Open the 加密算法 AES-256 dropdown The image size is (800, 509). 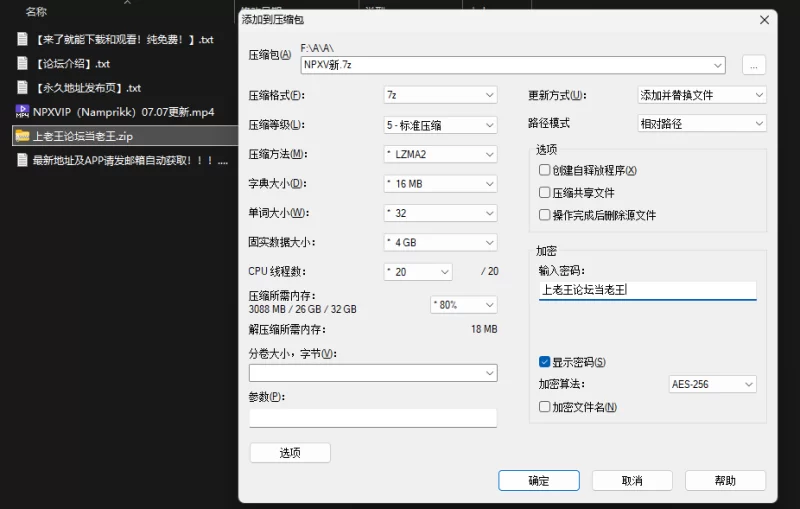coord(712,384)
